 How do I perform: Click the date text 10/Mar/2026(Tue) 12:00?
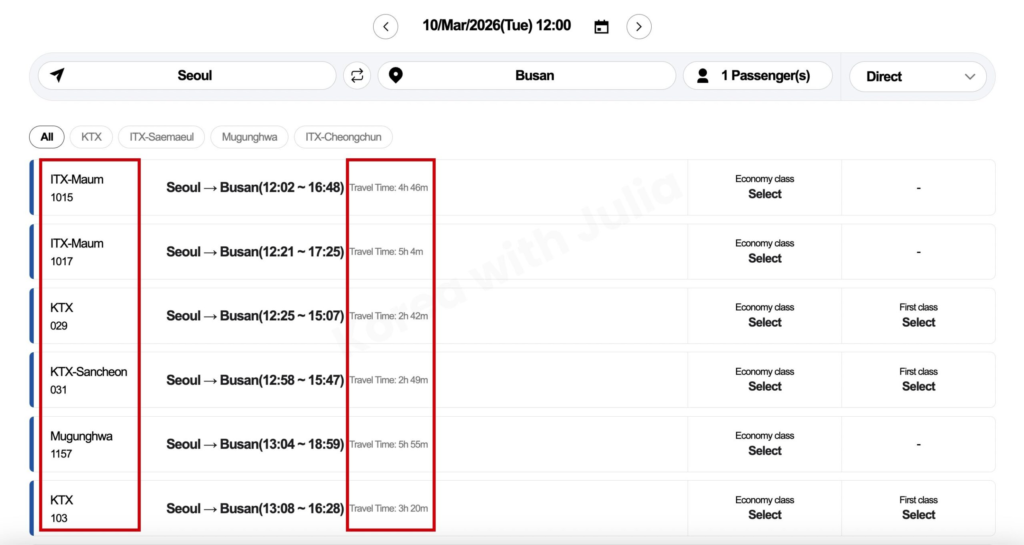pos(496,25)
